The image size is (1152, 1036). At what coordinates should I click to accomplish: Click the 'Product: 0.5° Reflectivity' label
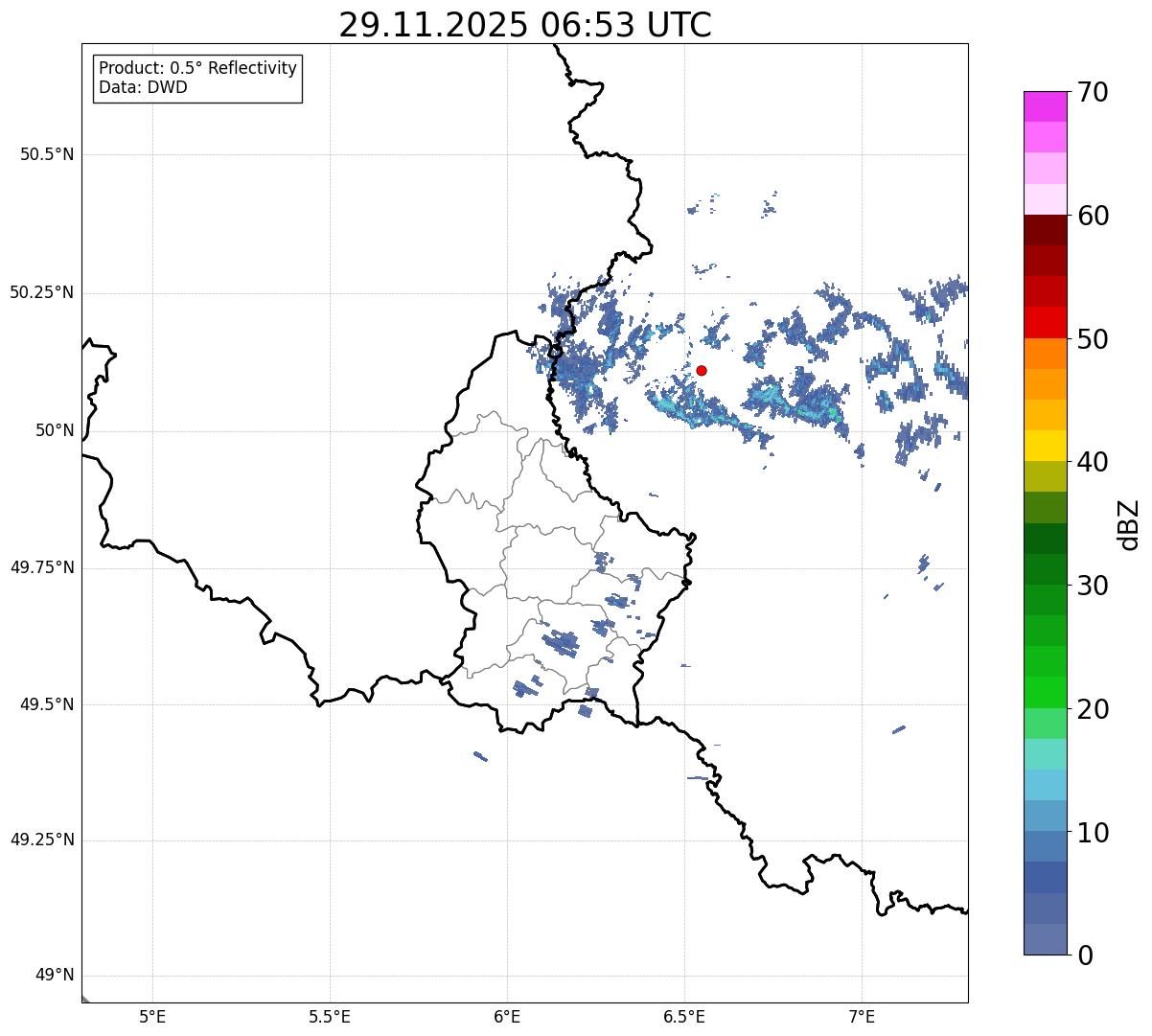point(197,69)
